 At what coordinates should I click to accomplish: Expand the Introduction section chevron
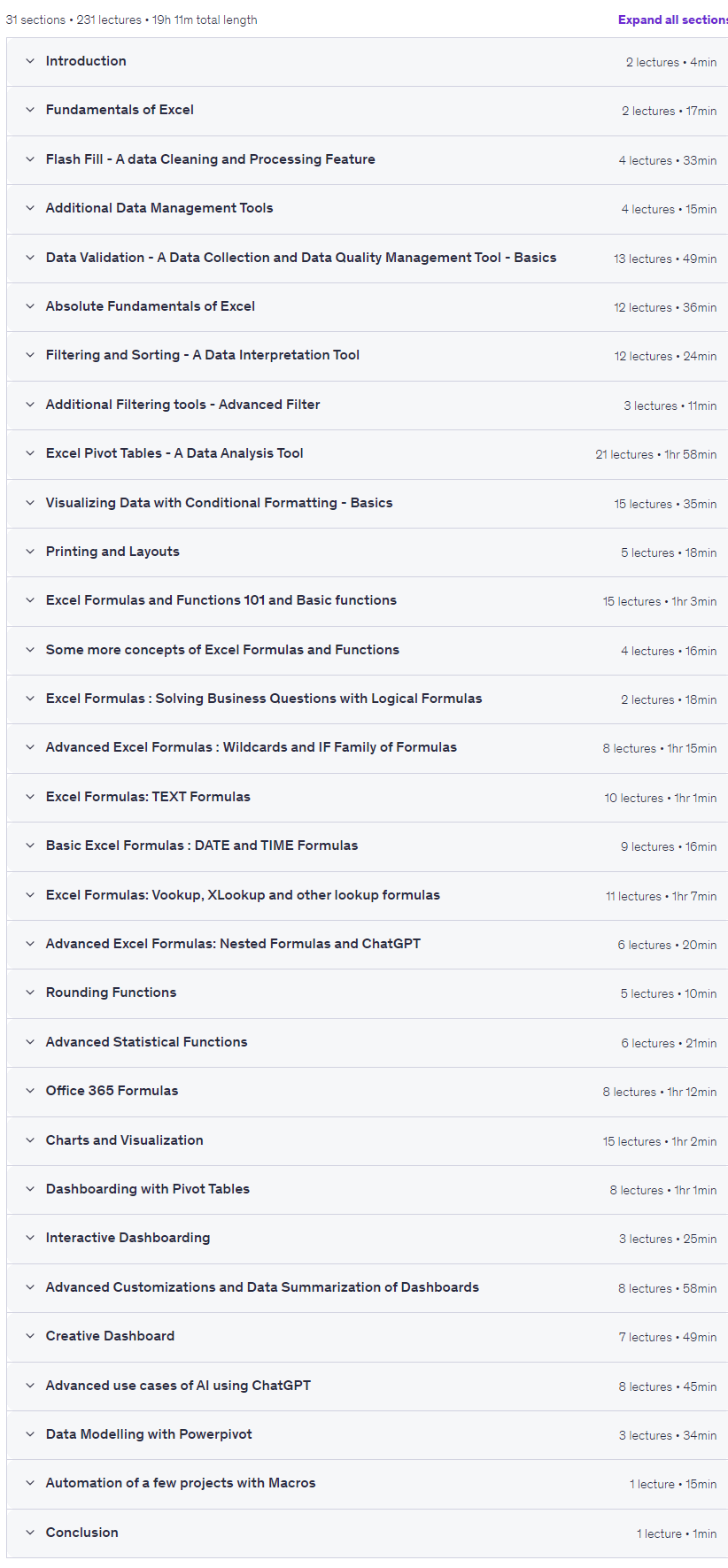click(x=30, y=61)
